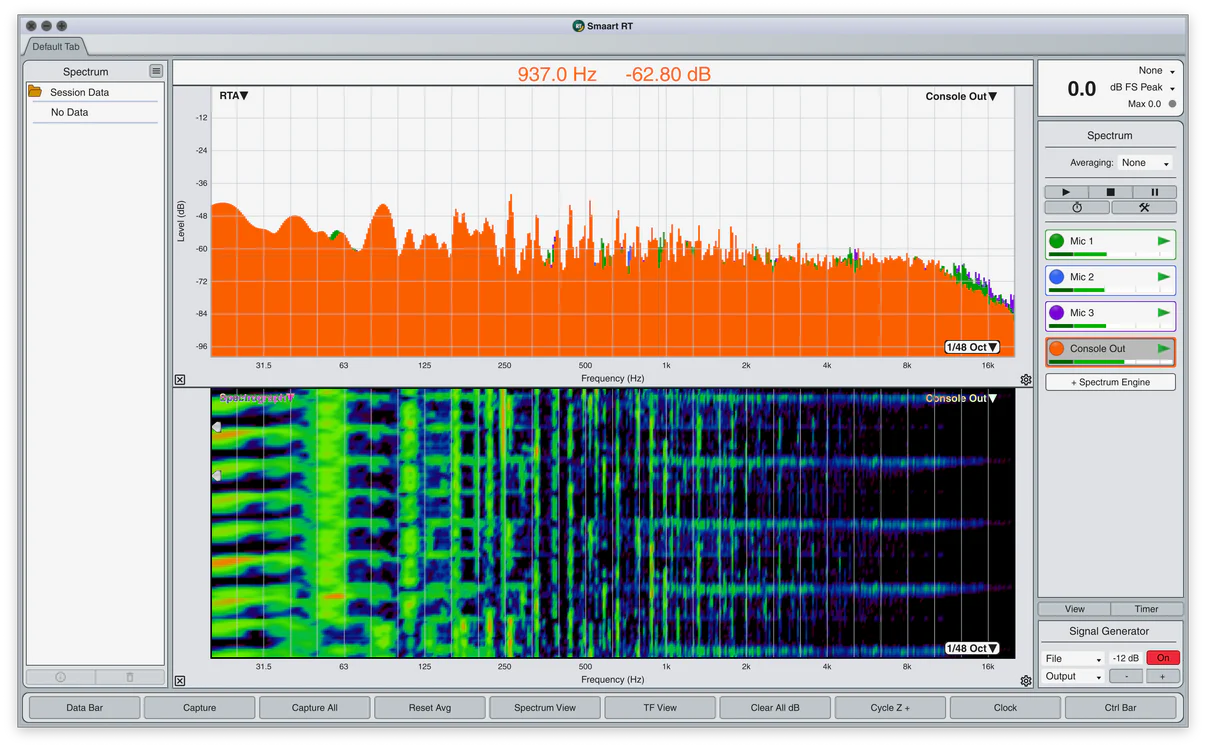This screenshot has height=748, width=1206.
Task: Turn off the signal generator
Action: coord(1163,658)
